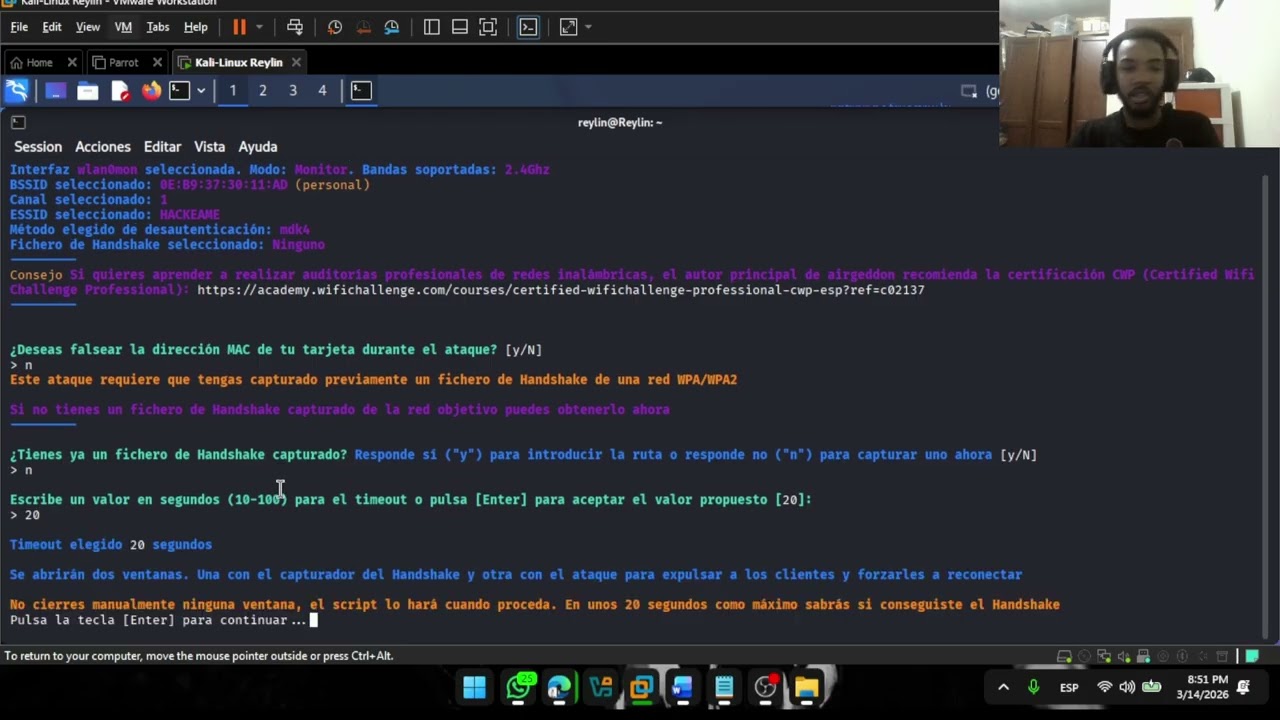Click the stretch guest display icon
Screen dimensions: 1280x720
(x=567, y=27)
